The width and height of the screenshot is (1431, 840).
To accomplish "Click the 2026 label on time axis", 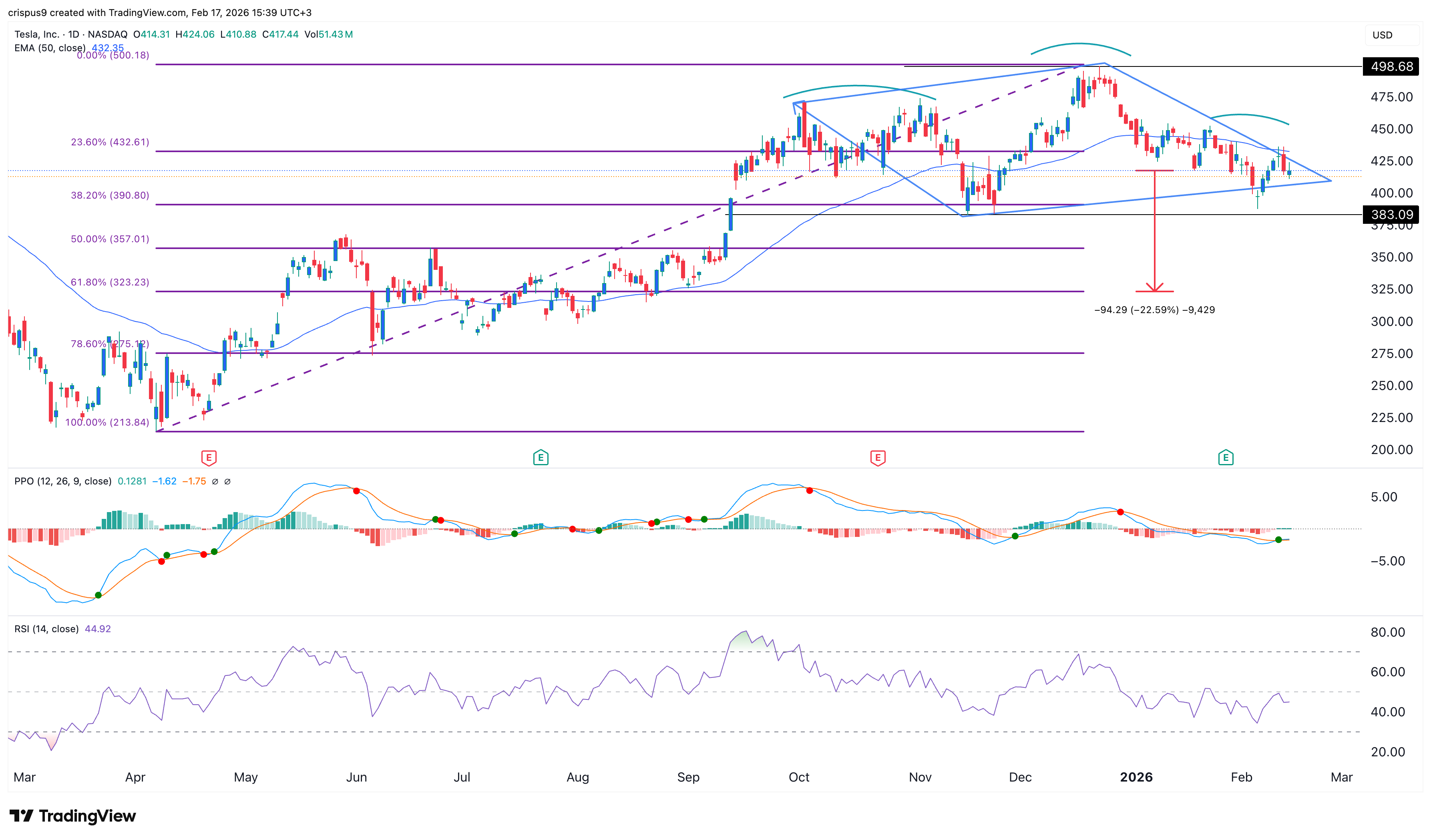I will click(x=1136, y=778).
